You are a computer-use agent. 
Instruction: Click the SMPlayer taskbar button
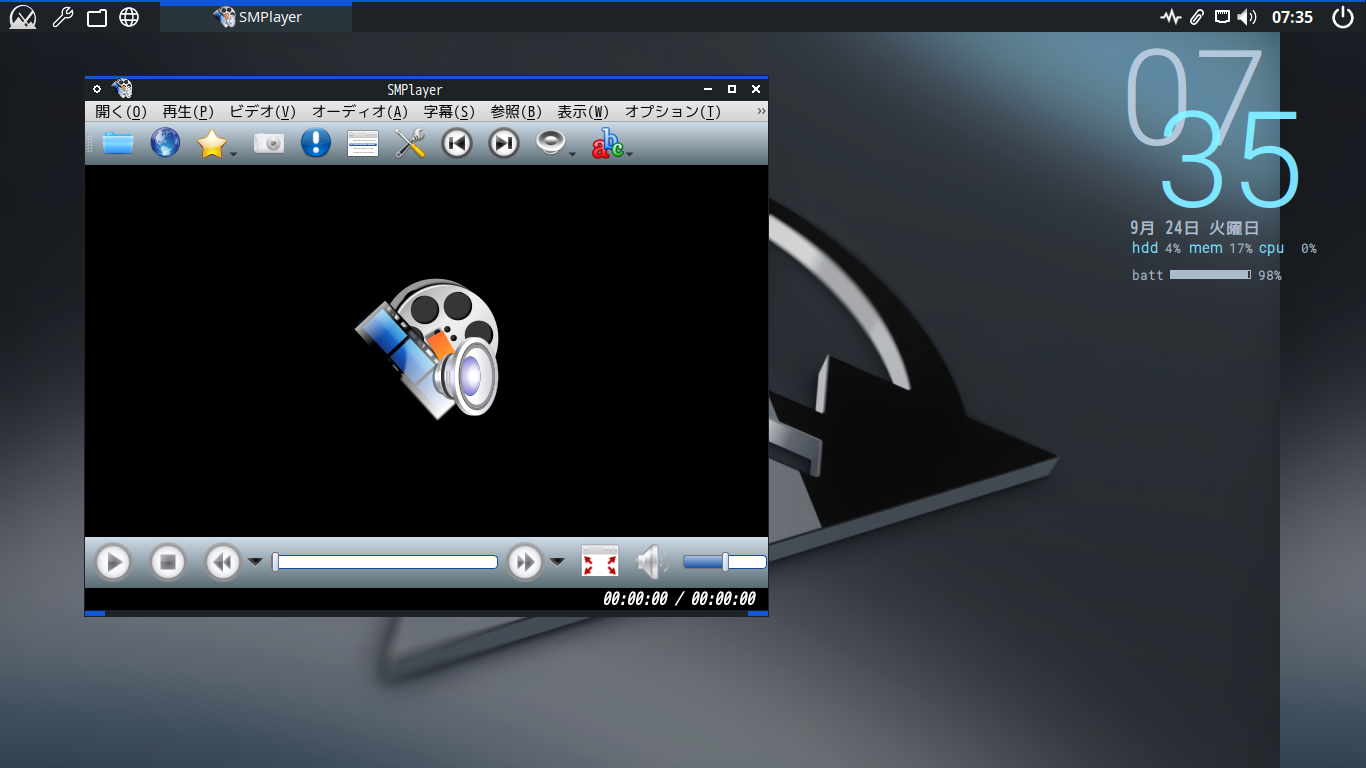(256, 17)
